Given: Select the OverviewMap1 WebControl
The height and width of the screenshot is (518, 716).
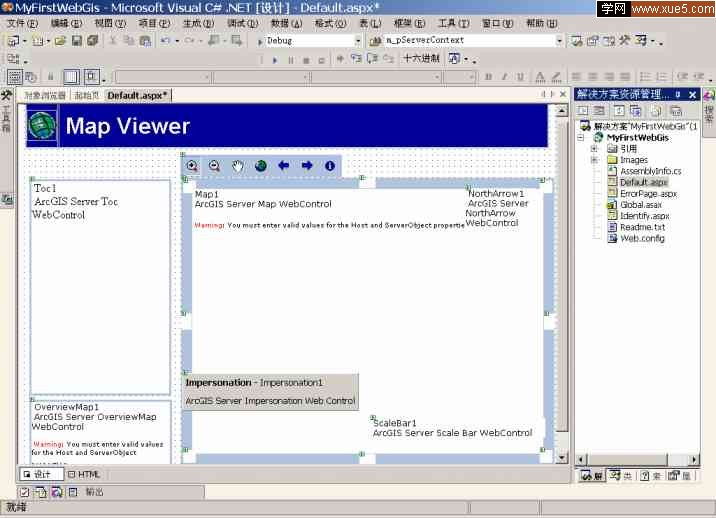Looking at the screenshot, I should (100, 431).
